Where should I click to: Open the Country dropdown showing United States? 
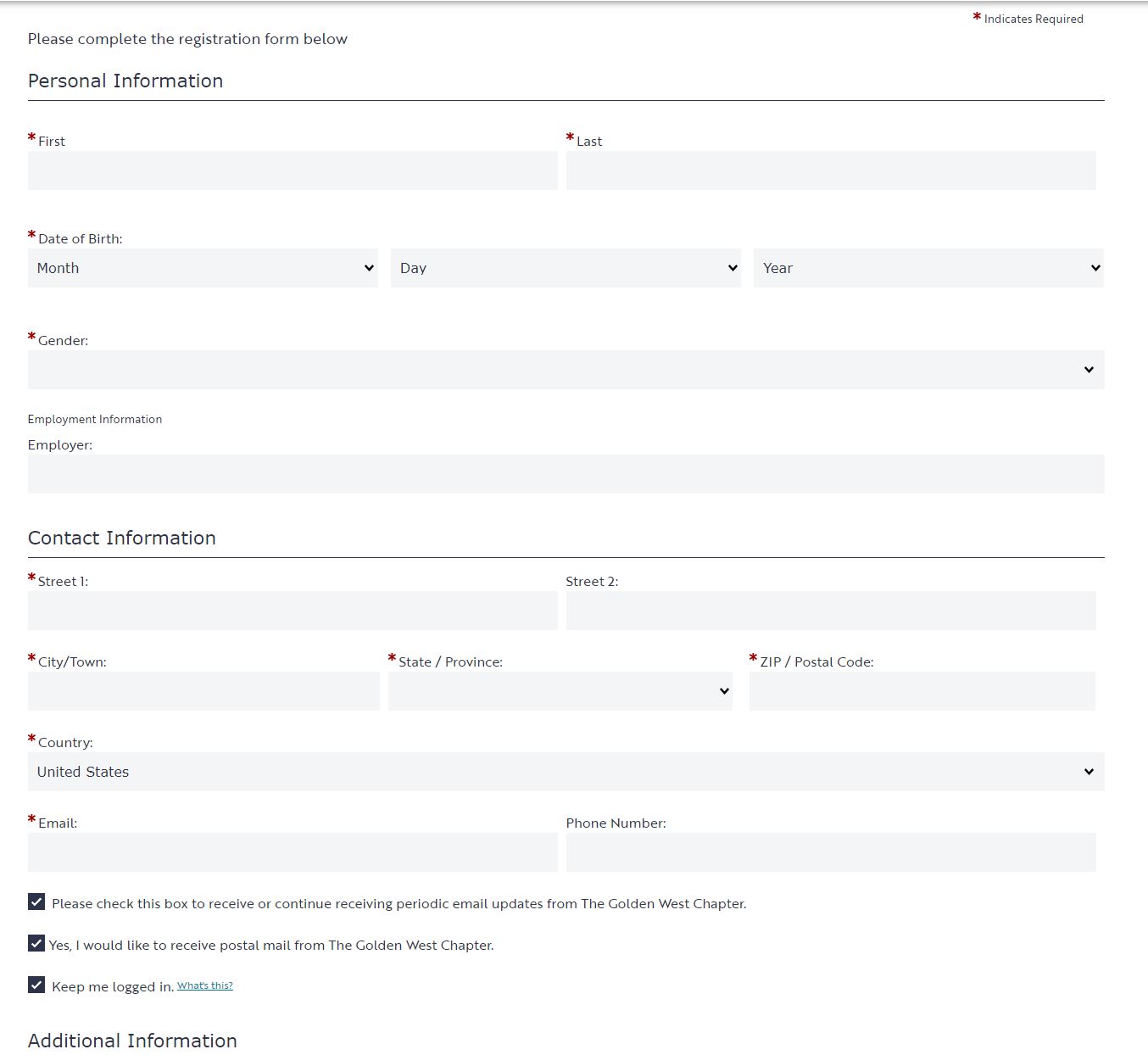566,772
